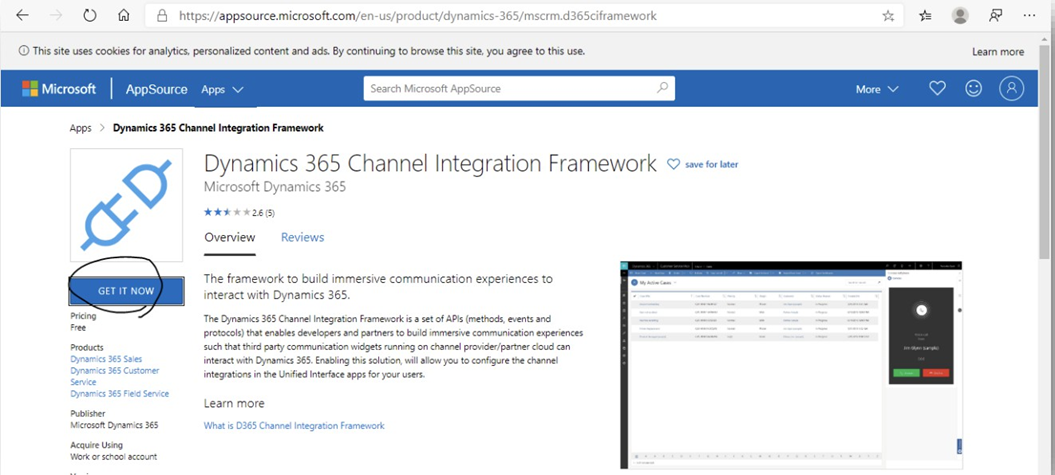
Task: Click the review count (5)
Action: tap(270, 213)
